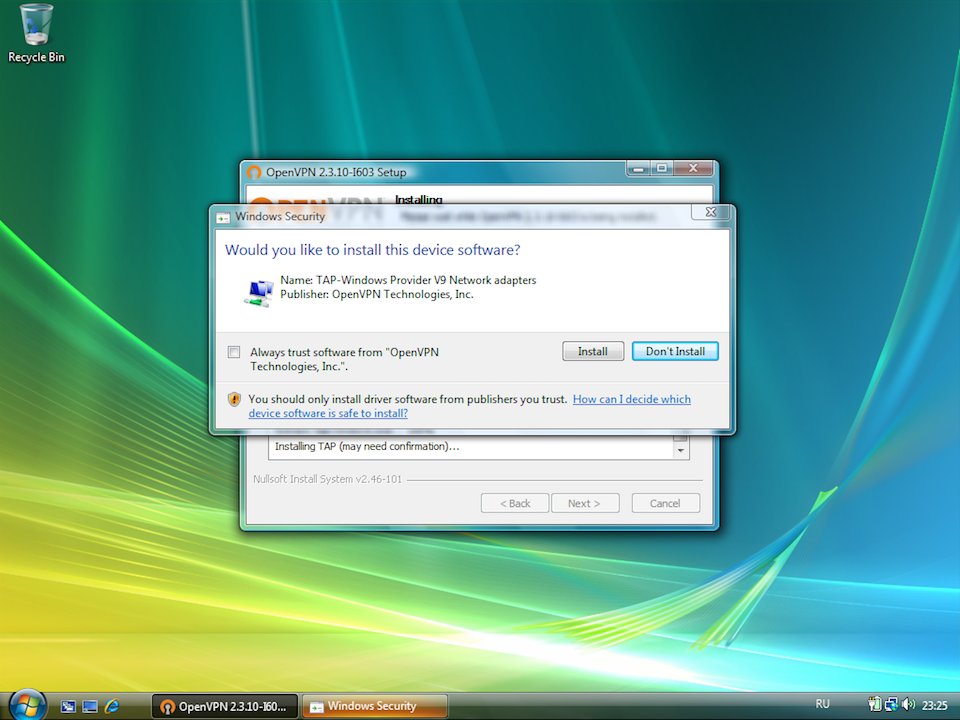Click the 'Would you like to install' heading
This screenshot has height=720, width=960.
[x=372, y=250]
